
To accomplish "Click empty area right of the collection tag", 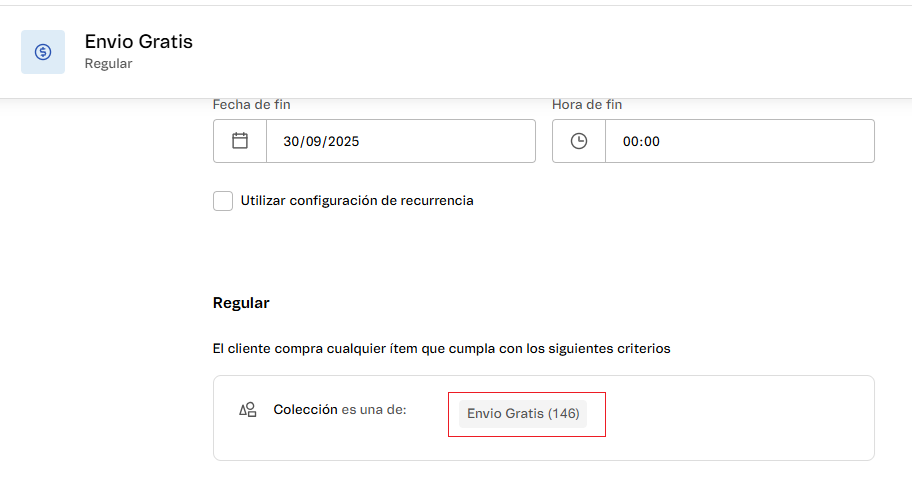I will 740,414.
